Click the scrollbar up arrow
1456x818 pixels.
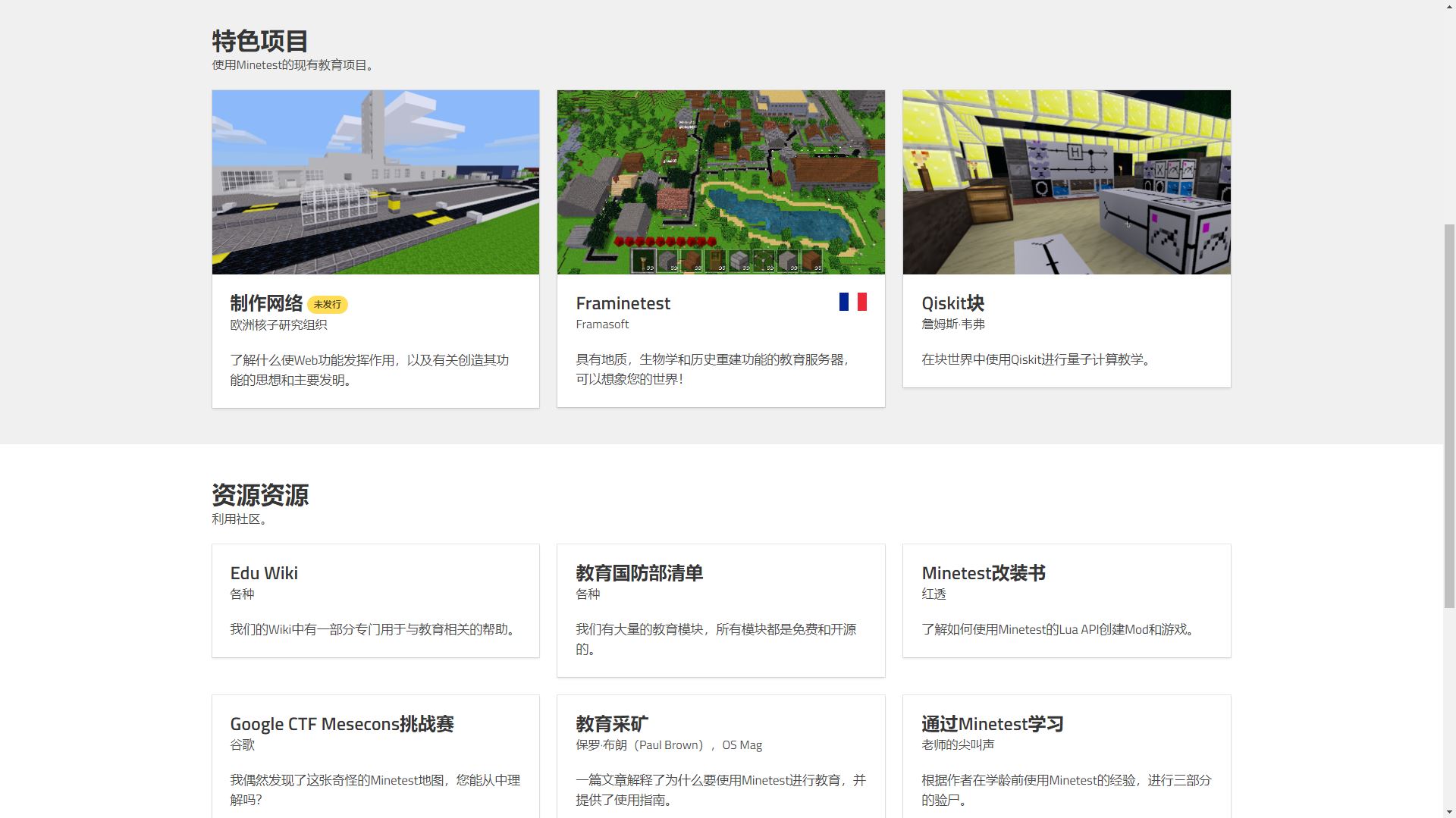(x=1449, y=6)
